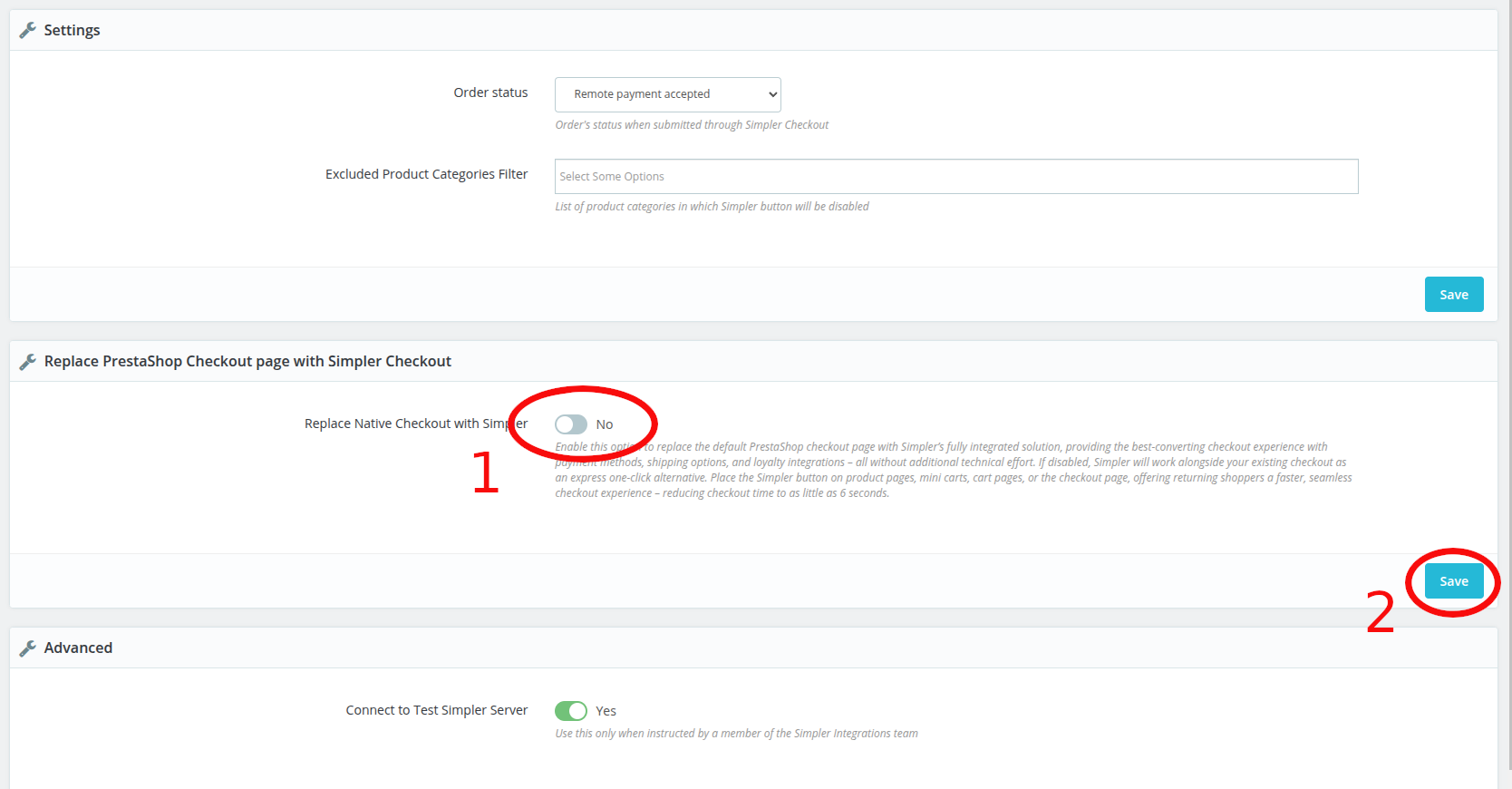The width and height of the screenshot is (1512, 789).
Task: Disable Connect to Test Simpler Server toggle
Action: [571, 711]
